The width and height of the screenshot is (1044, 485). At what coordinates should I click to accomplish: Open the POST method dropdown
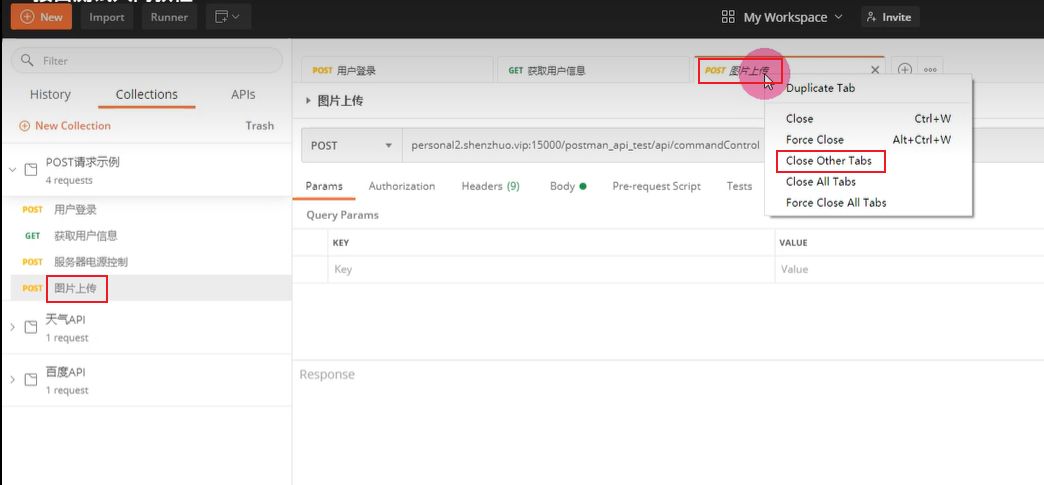click(x=350, y=146)
